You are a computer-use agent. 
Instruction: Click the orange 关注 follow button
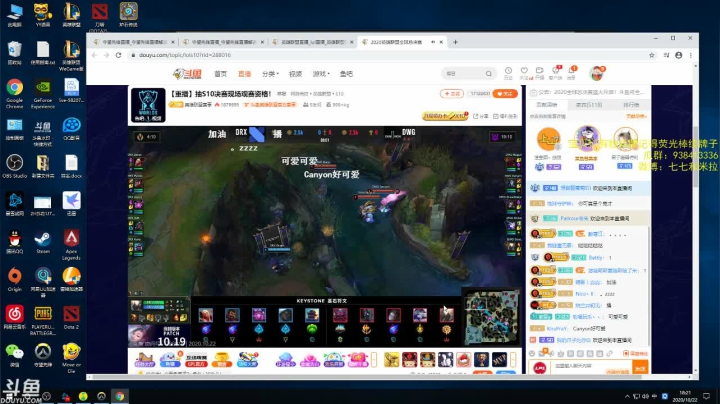pyautogui.click(x=505, y=94)
